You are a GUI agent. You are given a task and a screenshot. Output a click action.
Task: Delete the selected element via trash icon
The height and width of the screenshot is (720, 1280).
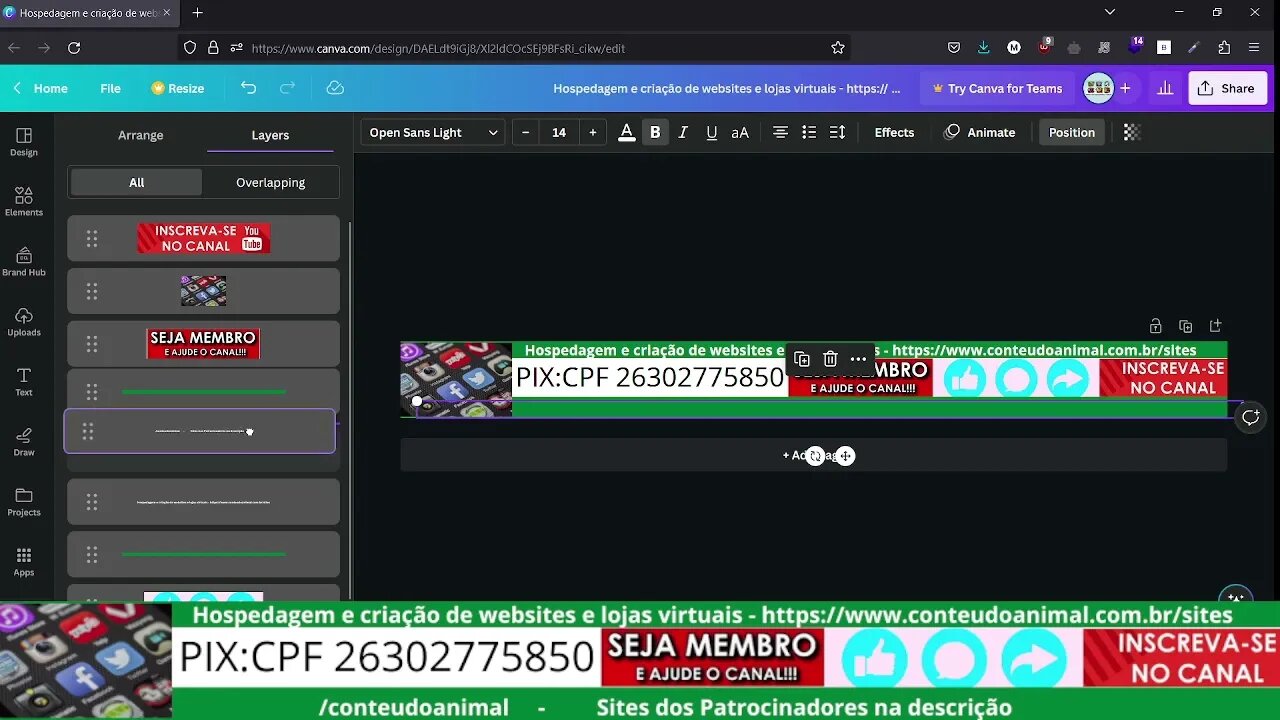point(830,359)
